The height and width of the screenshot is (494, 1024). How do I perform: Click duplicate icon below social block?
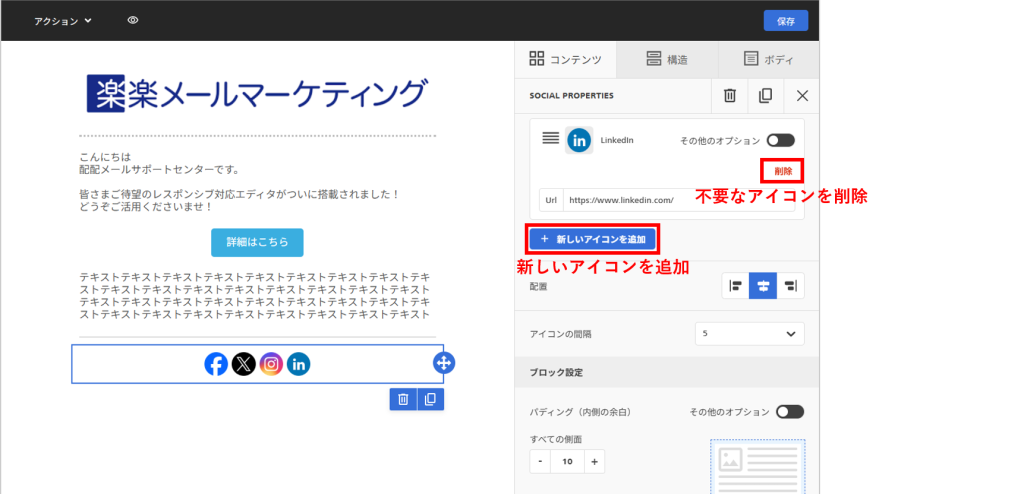[x=430, y=399]
